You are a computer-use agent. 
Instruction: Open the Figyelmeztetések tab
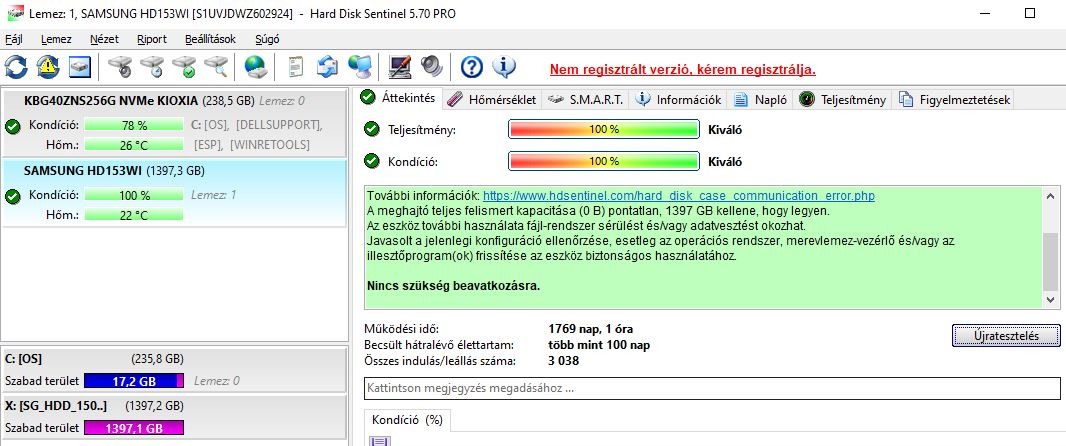click(954, 100)
